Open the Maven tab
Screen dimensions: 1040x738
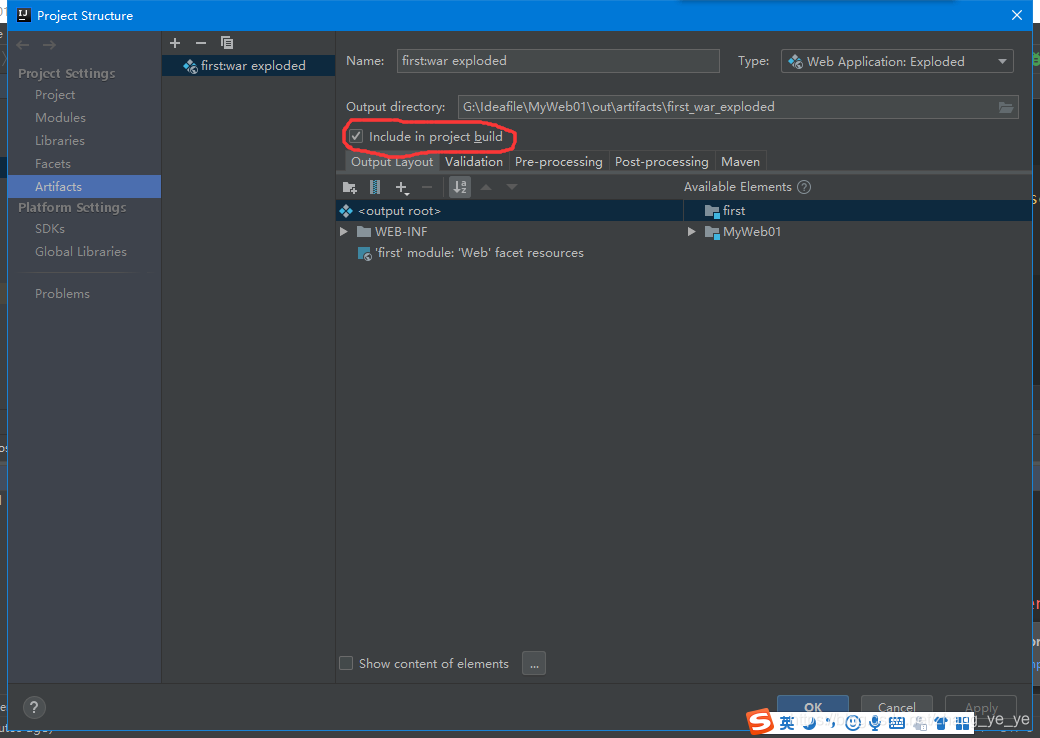pyautogui.click(x=740, y=162)
